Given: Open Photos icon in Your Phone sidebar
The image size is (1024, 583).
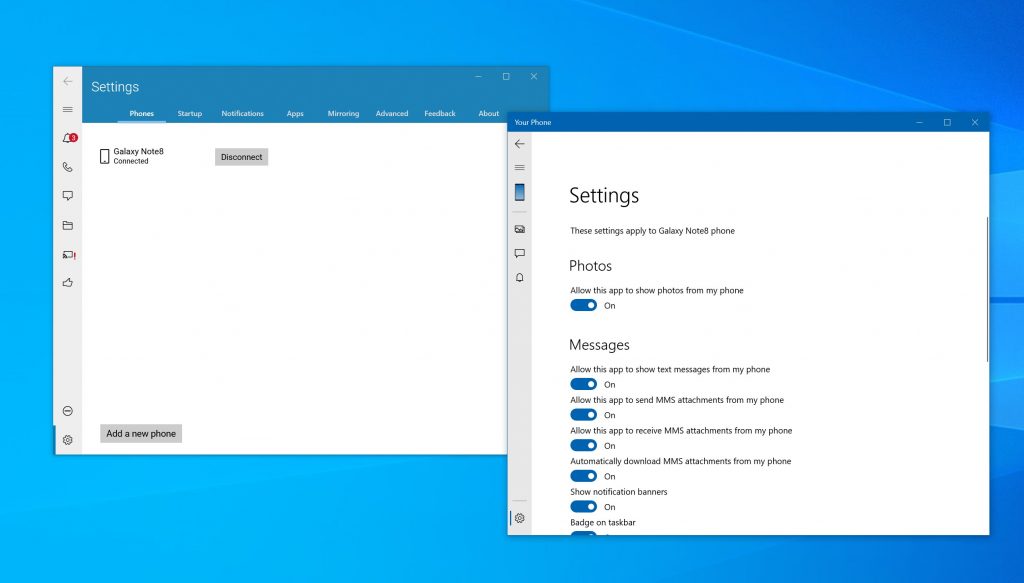Looking at the screenshot, I should tap(520, 229).
